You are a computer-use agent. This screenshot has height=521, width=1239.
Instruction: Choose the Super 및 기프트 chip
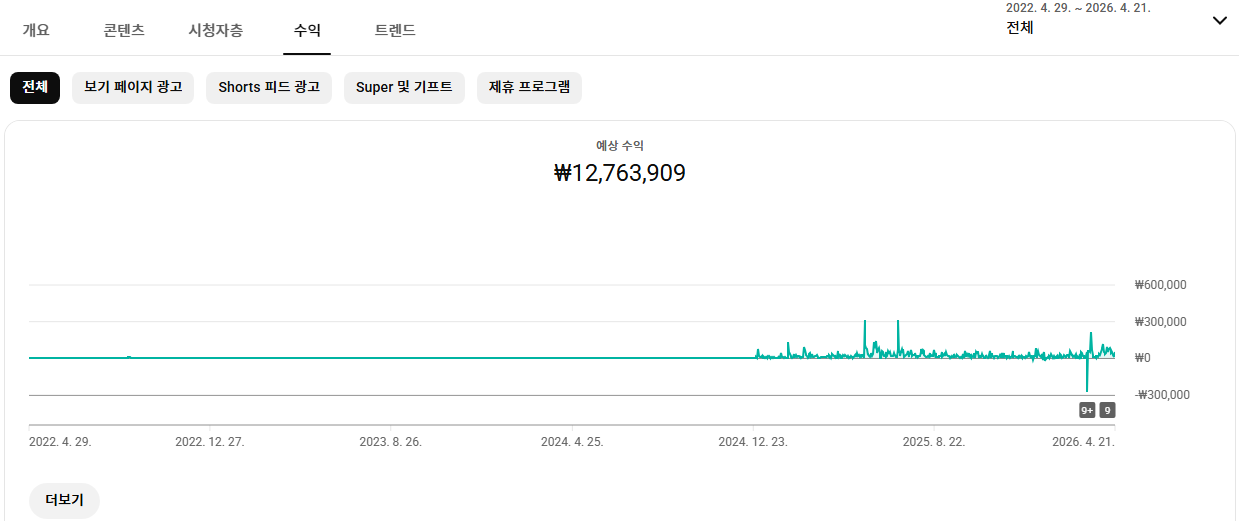[x=404, y=87]
